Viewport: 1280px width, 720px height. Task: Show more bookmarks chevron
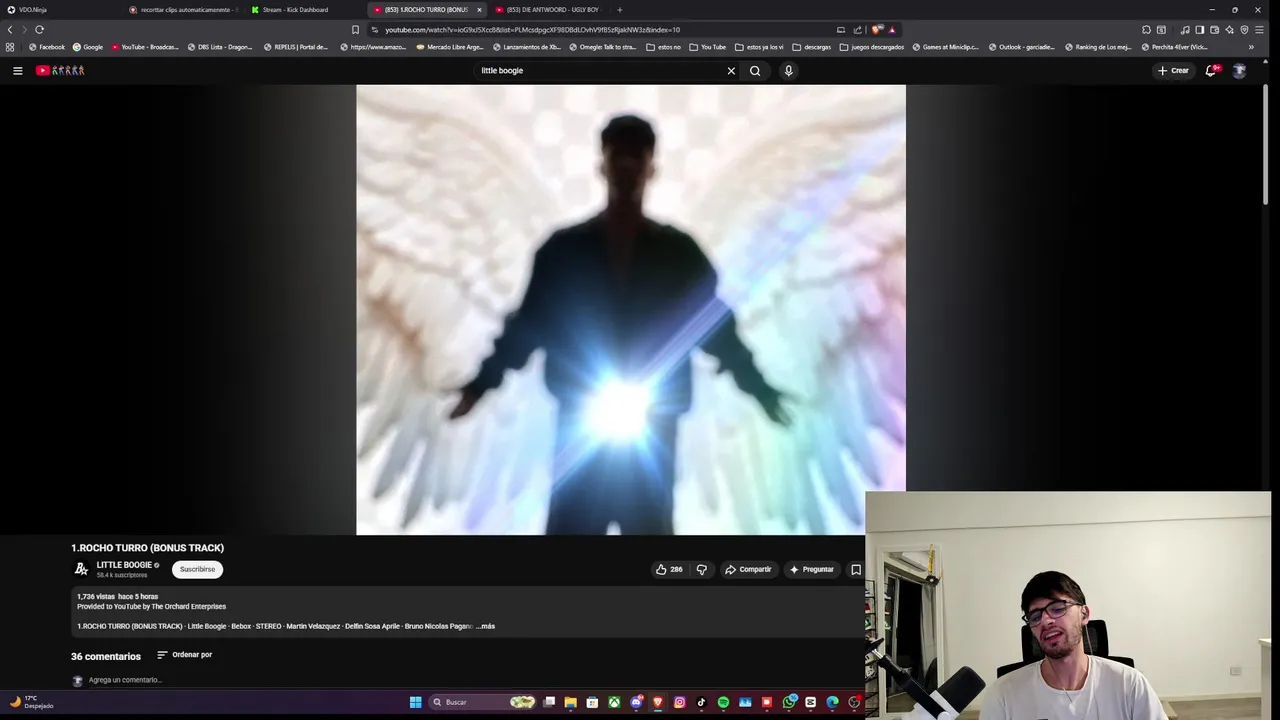(x=1251, y=47)
